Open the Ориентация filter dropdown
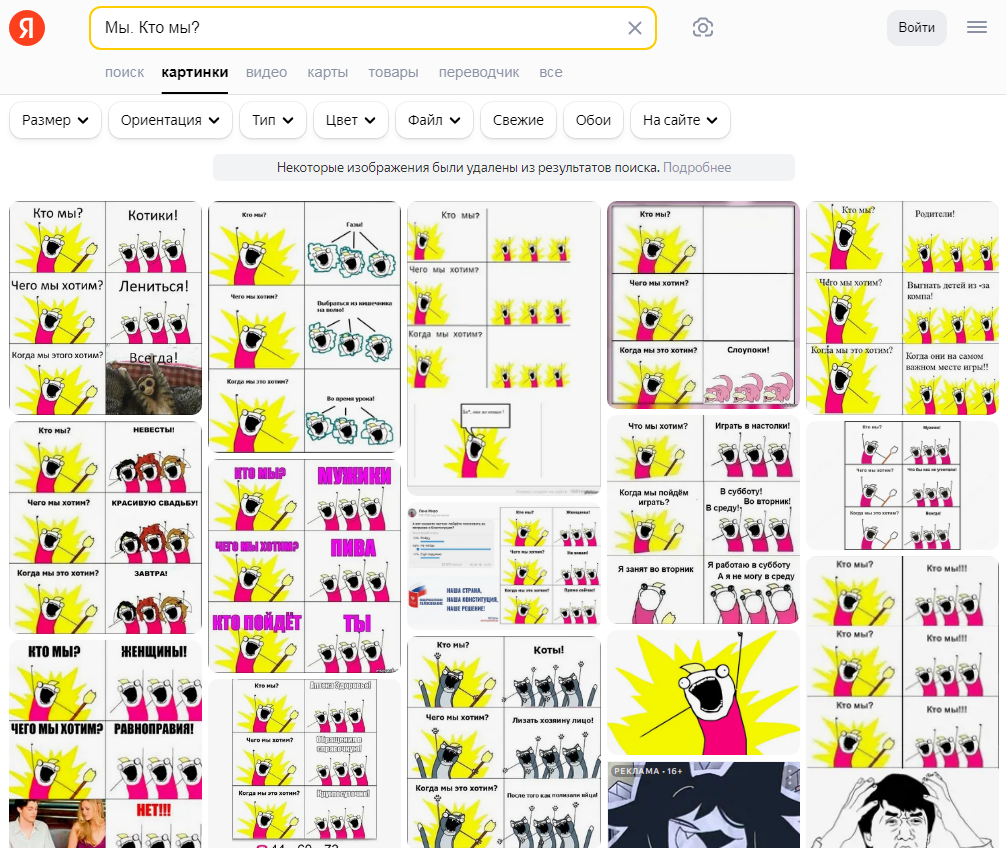The image size is (1006, 848). [x=170, y=120]
